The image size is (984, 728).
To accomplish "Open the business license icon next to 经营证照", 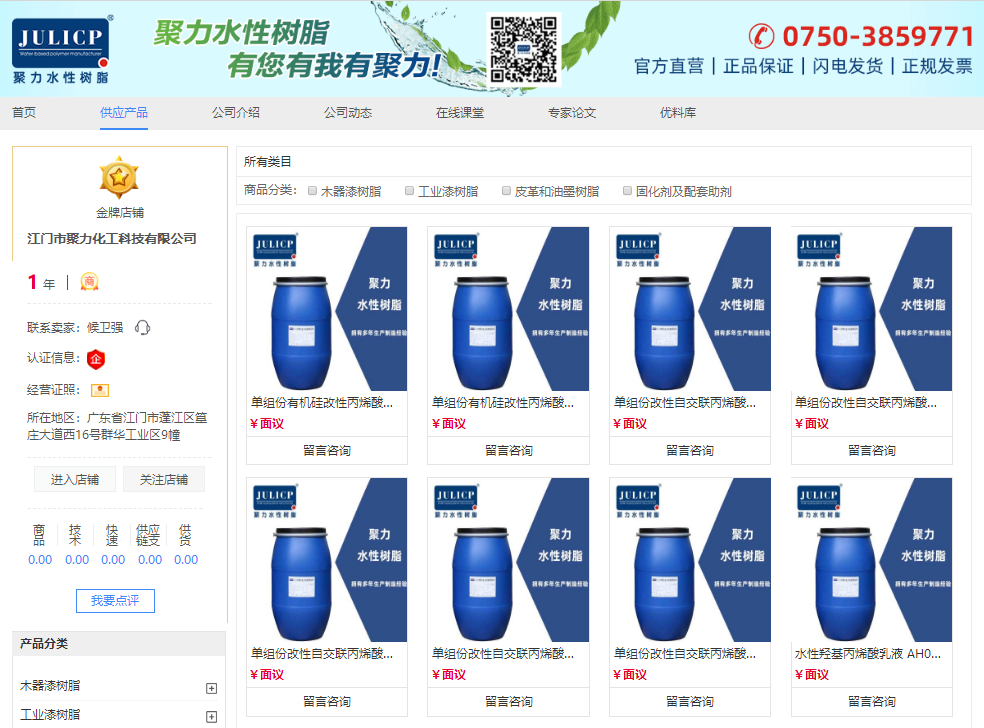I will click(x=100, y=390).
